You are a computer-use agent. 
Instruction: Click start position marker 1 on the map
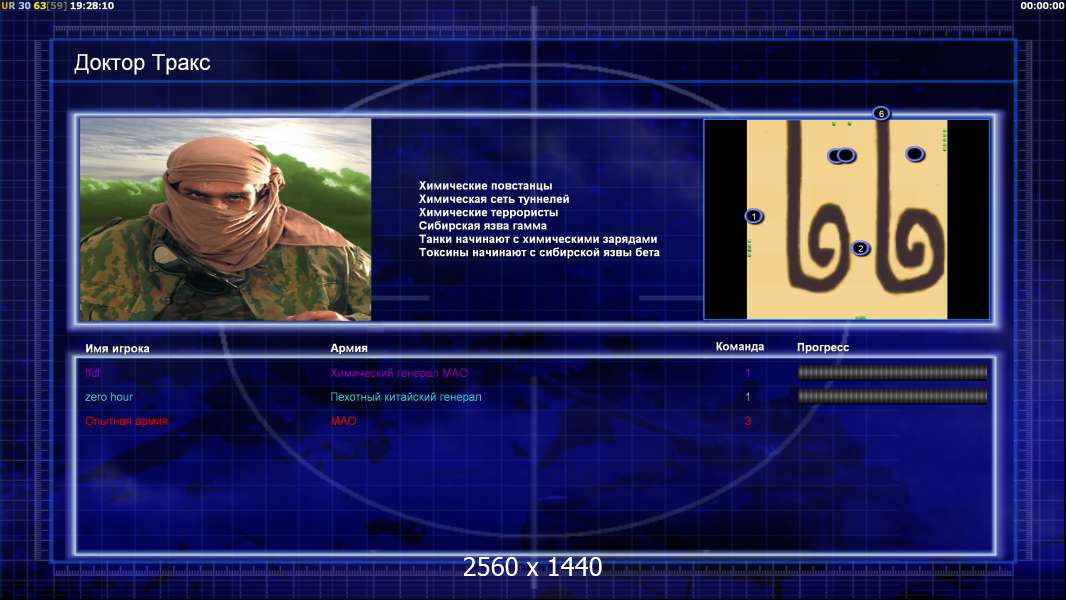point(753,216)
